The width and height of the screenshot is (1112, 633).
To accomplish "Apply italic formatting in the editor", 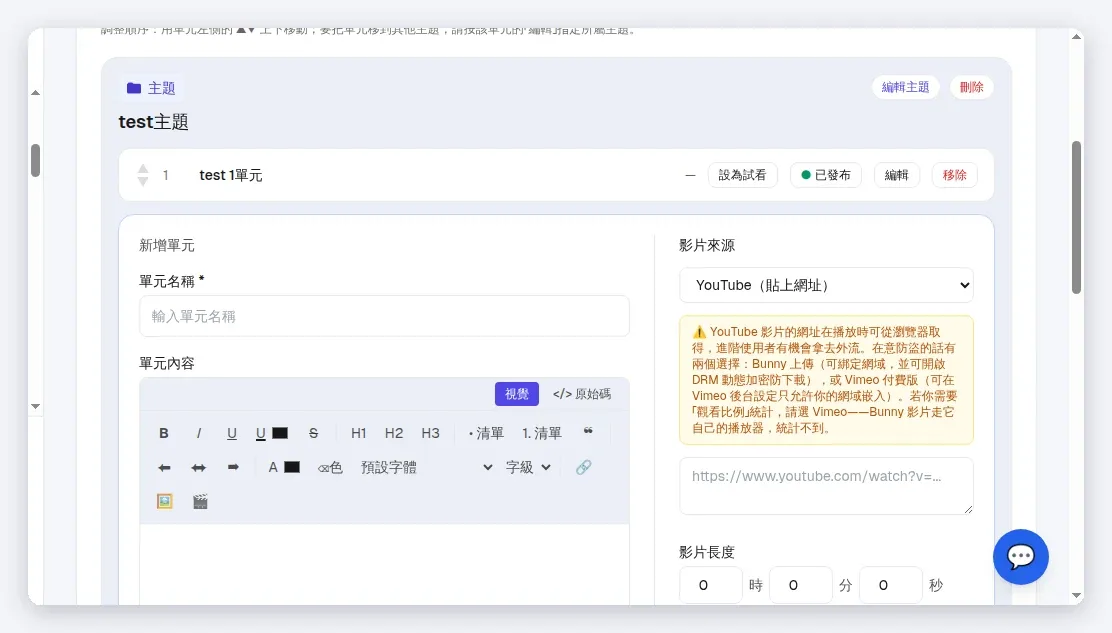I will tap(199, 433).
